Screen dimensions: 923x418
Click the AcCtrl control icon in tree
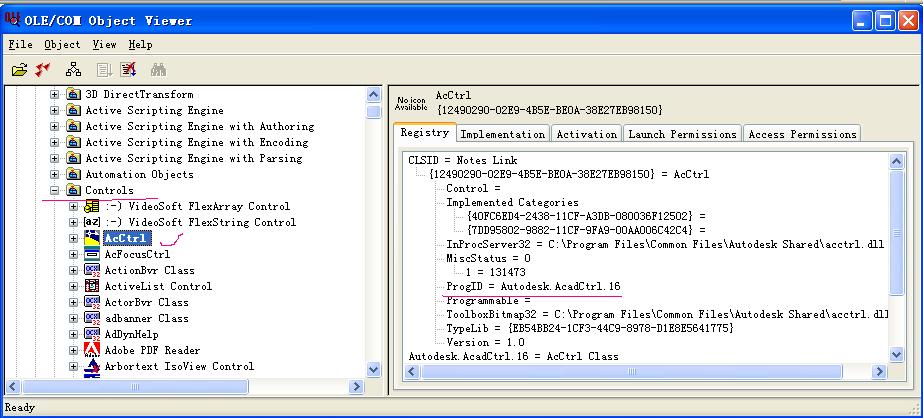[x=92, y=238]
